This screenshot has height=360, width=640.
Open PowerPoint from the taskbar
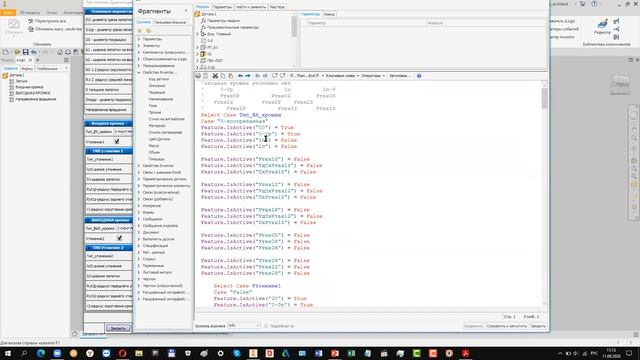tap(335, 353)
